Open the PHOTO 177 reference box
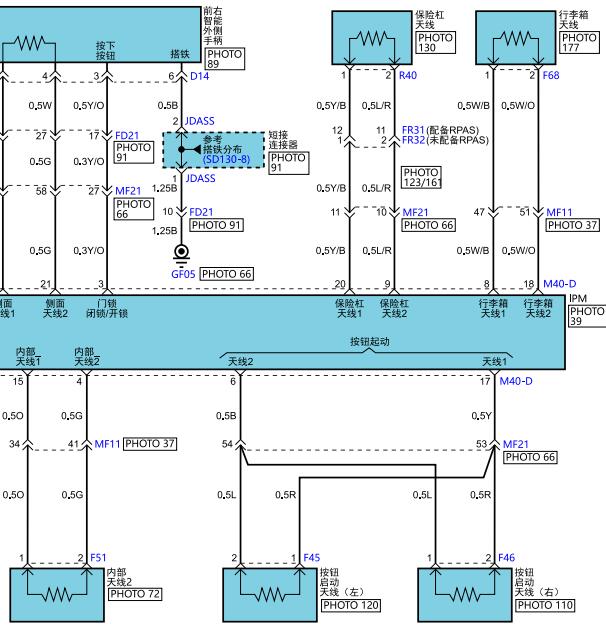Screen dimensions: 606x641 tap(579, 43)
